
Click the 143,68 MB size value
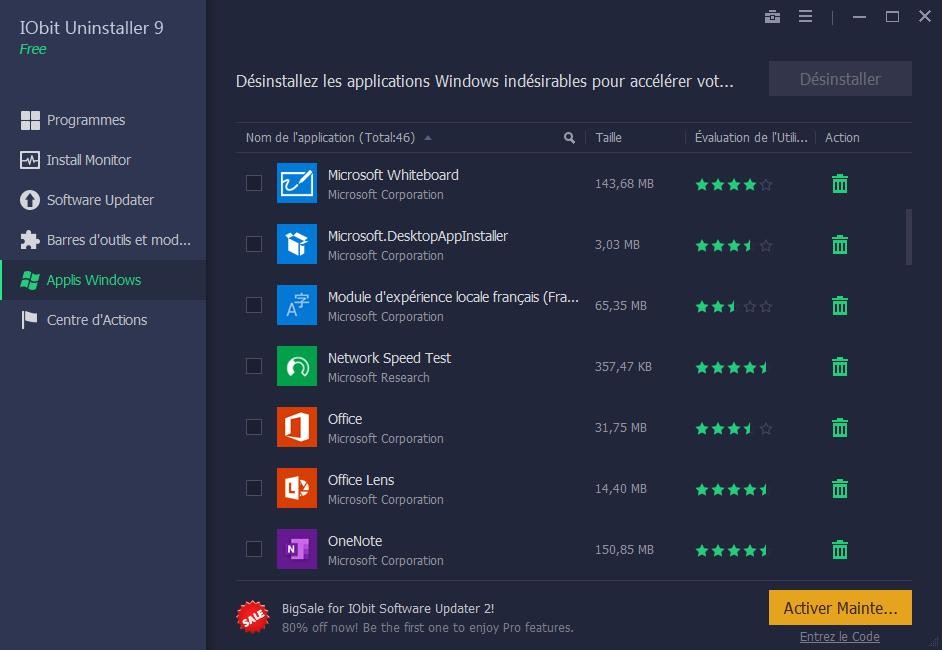click(624, 184)
